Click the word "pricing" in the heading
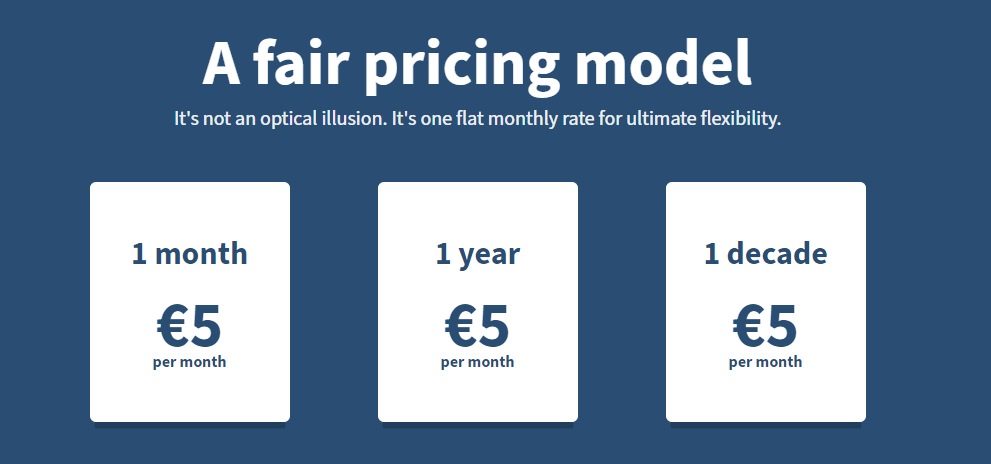Screen dimensions: 991x464 (x=461, y=66)
